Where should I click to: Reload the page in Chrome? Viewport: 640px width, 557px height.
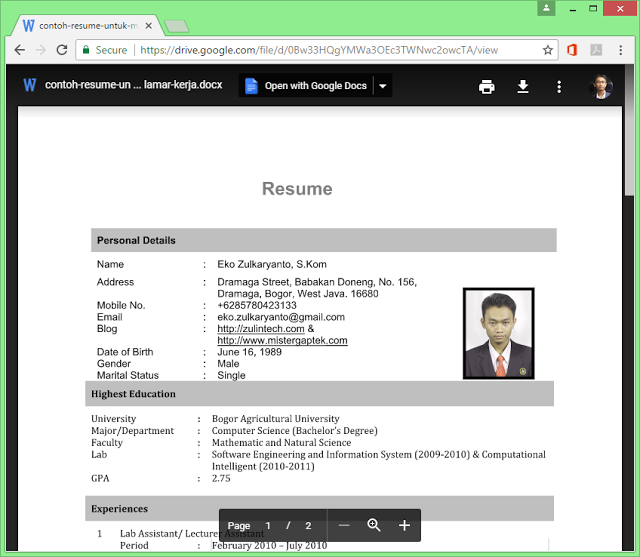coord(62,50)
